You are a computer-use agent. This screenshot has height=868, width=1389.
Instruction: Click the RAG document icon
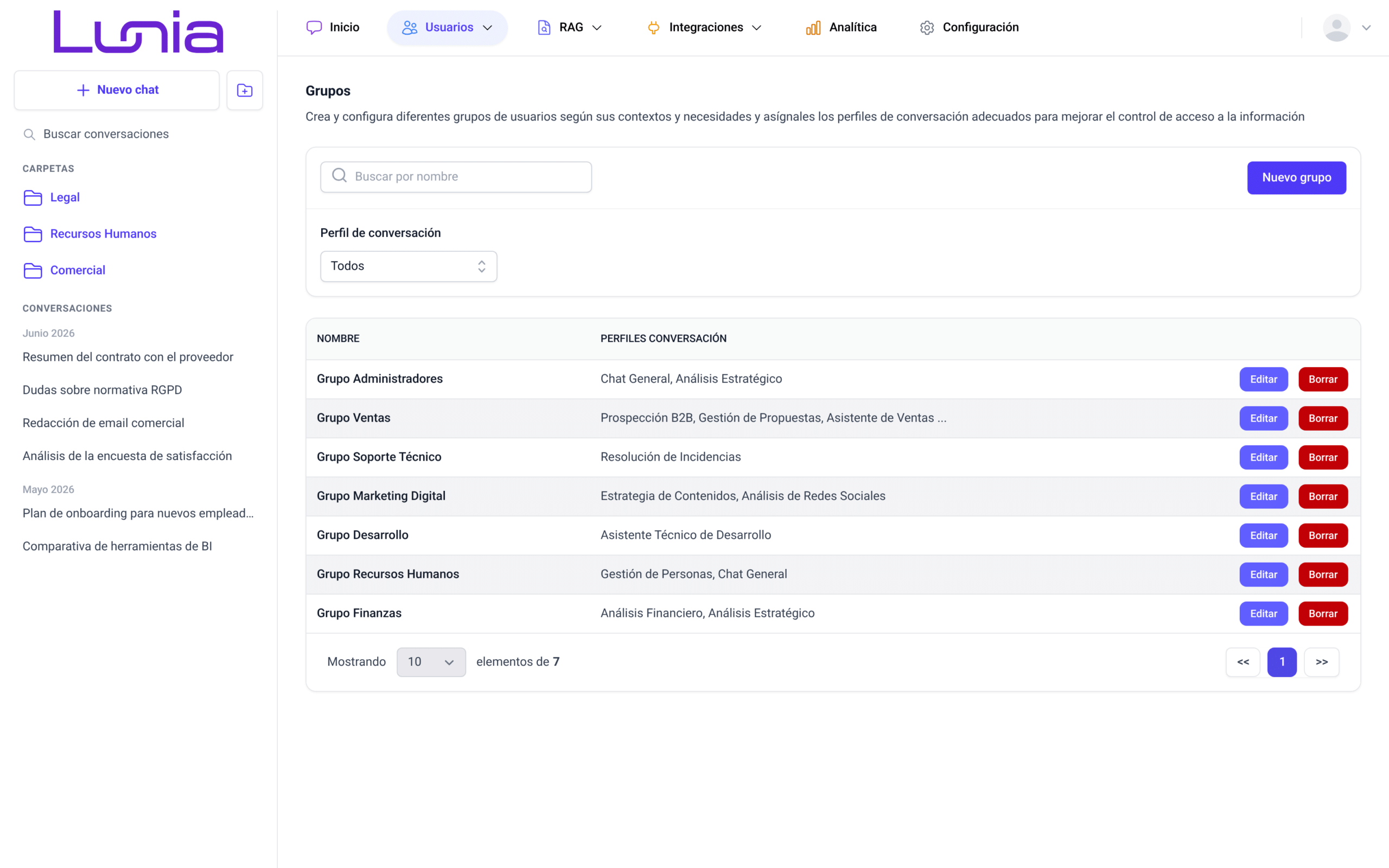pyautogui.click(x=544, y=28)
